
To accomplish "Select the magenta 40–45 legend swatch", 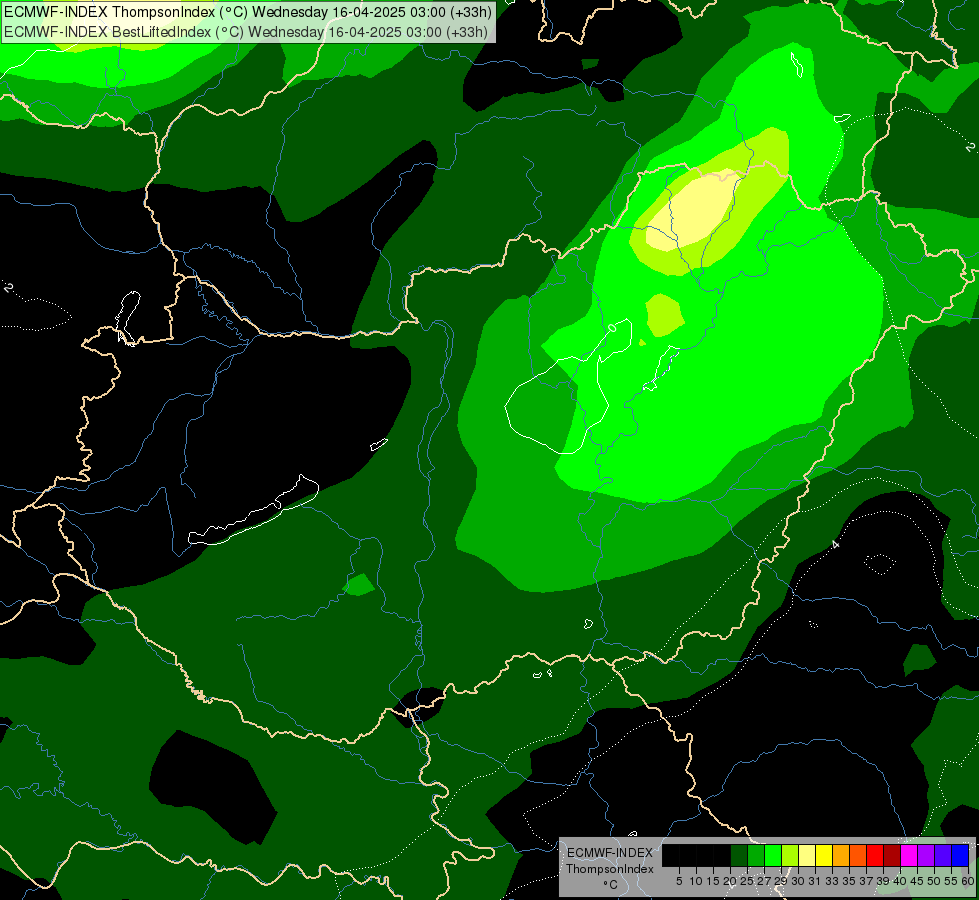I will [x=909, y=855].
